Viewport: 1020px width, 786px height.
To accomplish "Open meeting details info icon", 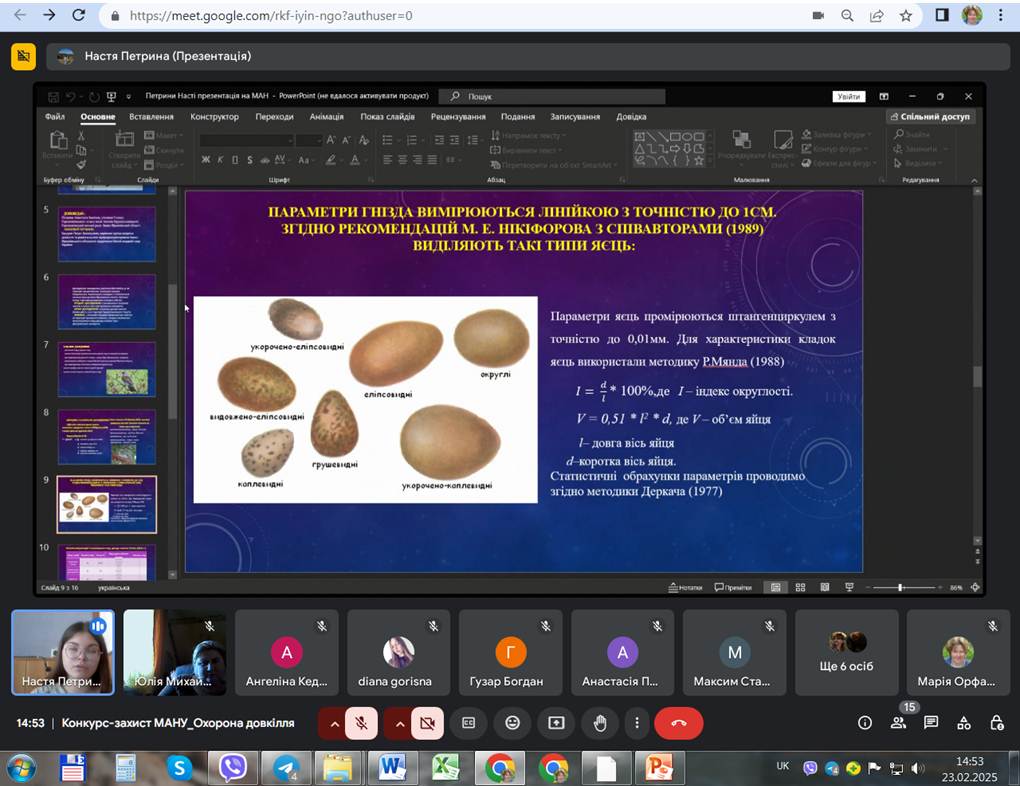I will (865, 723).
